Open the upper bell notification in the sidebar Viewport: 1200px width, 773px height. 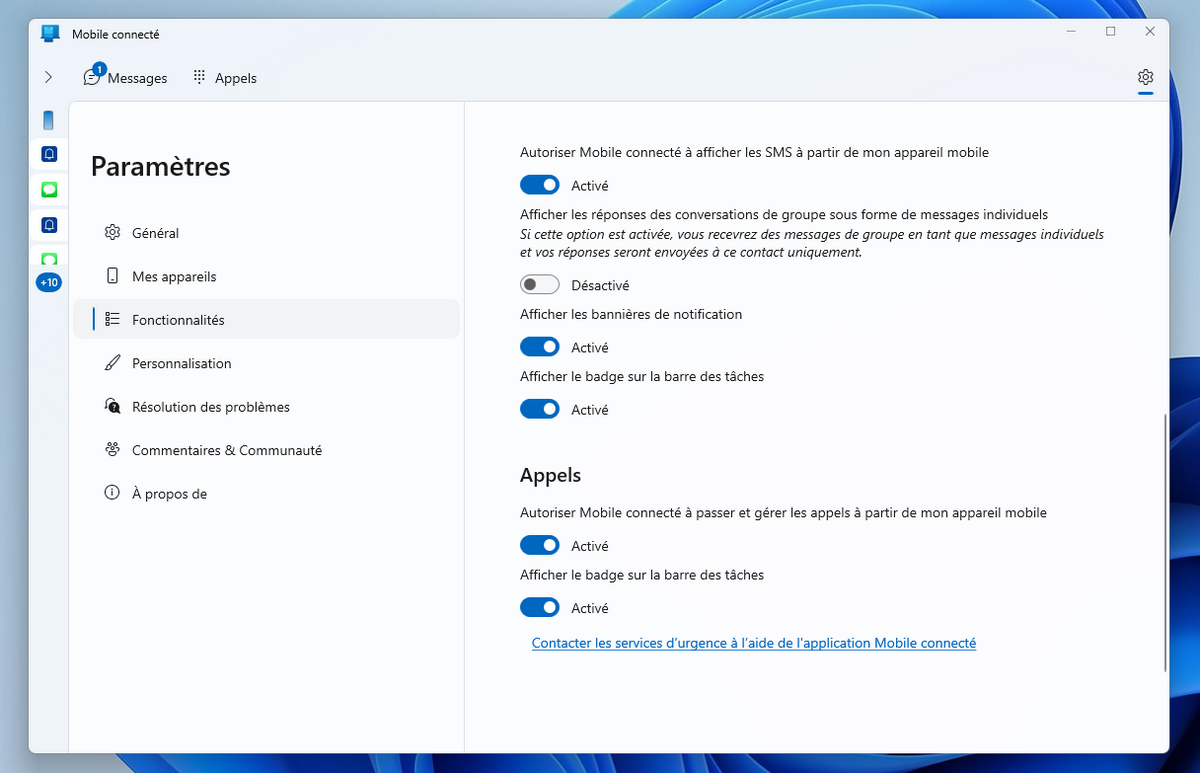click(x=49, y=154)
